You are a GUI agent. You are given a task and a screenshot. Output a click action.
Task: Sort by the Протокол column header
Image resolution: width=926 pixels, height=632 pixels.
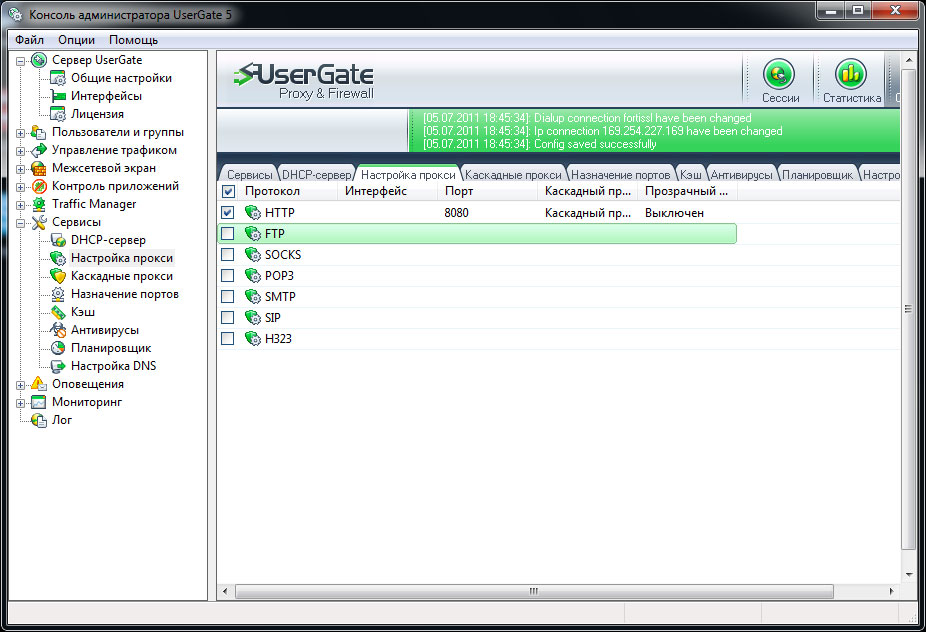(286, 191)
